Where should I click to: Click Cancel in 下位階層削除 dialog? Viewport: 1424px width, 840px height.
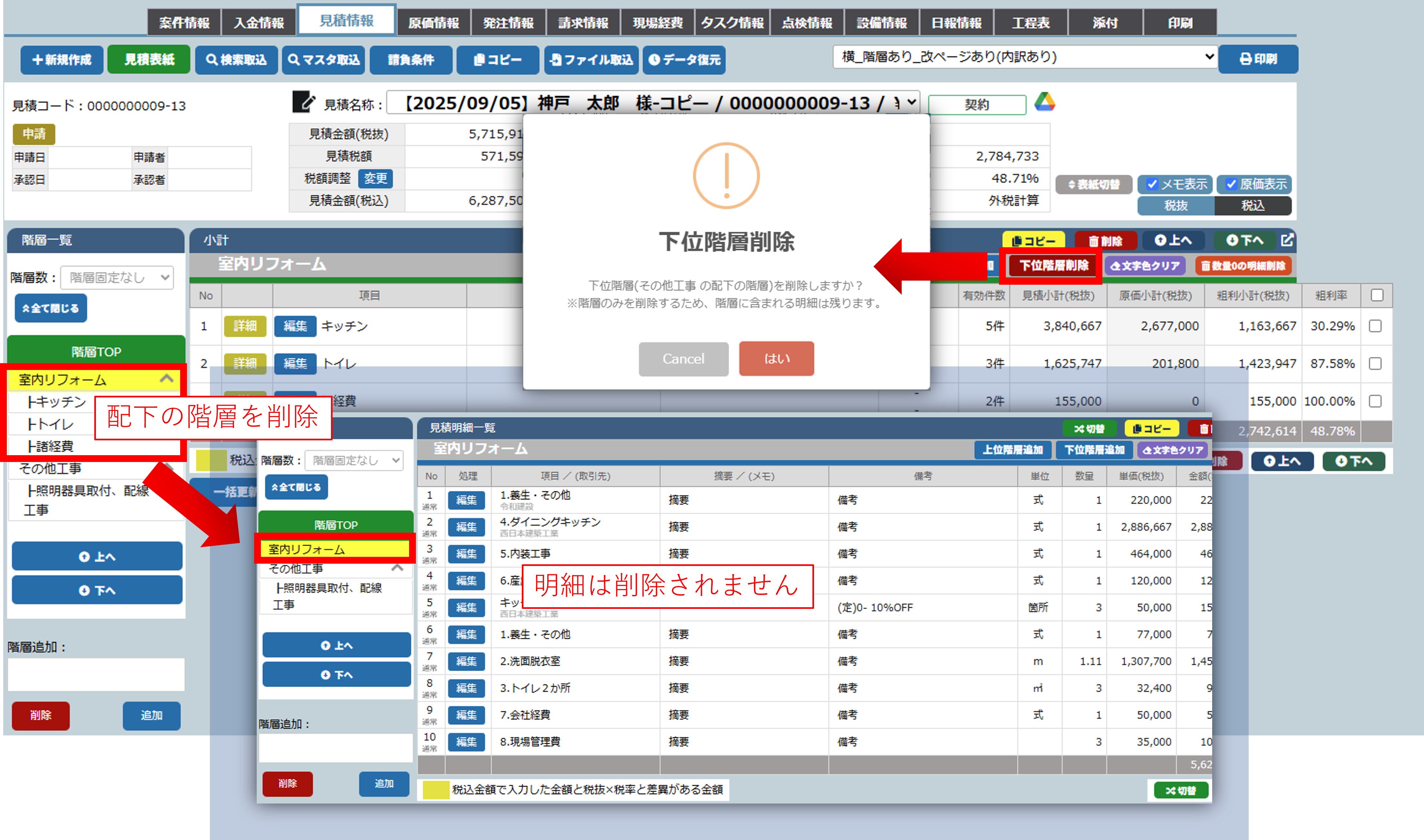coord(683,359)
